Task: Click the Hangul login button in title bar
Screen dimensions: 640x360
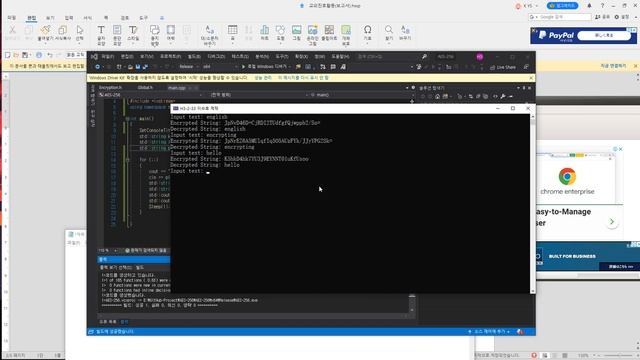Action: [x=563, y=6]
